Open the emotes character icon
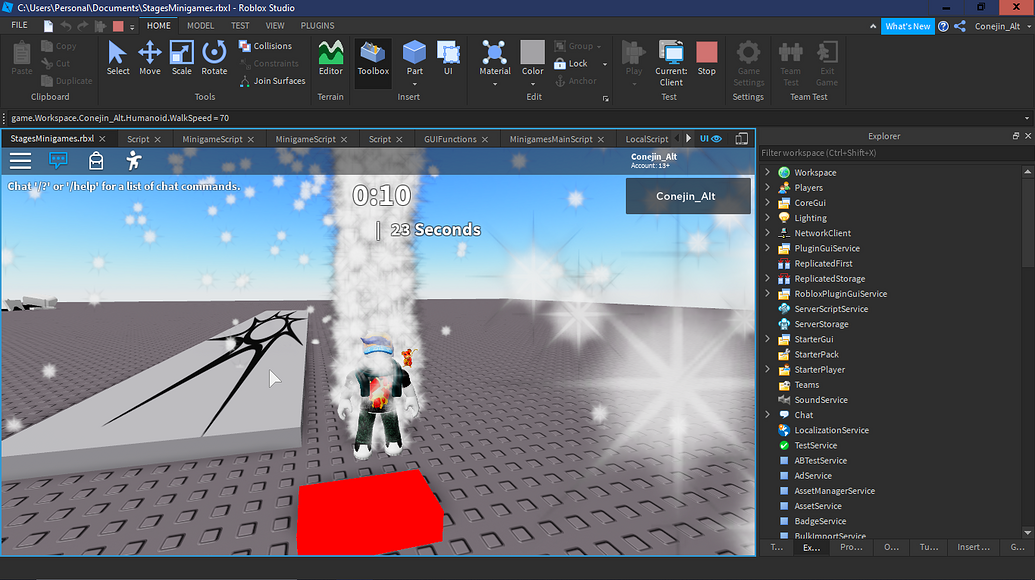This screenshot has width=1035, height=580. click(x=133, y=160)
